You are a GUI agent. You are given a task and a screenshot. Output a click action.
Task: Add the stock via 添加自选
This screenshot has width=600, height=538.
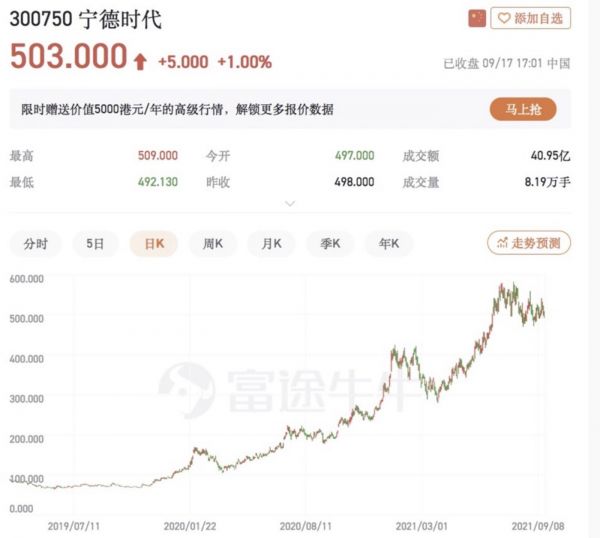(x=530, y=18)
